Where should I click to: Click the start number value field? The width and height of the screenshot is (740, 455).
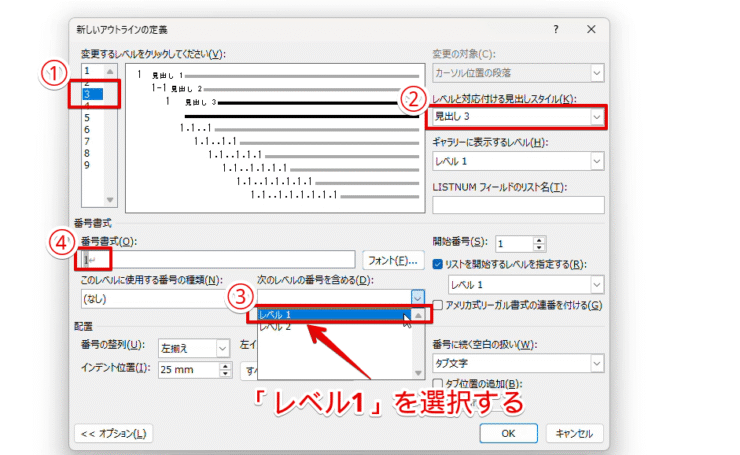pos(514,244)
